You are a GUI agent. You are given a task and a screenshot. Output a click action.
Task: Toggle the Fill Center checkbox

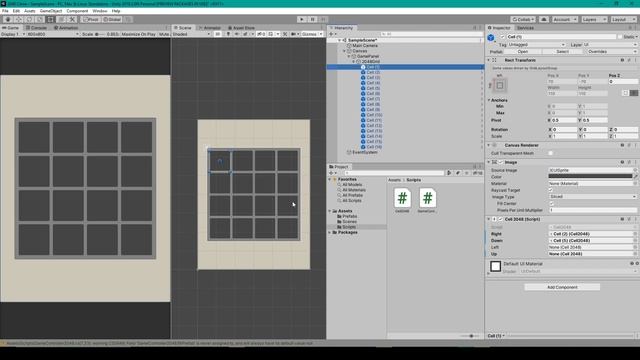552,203
